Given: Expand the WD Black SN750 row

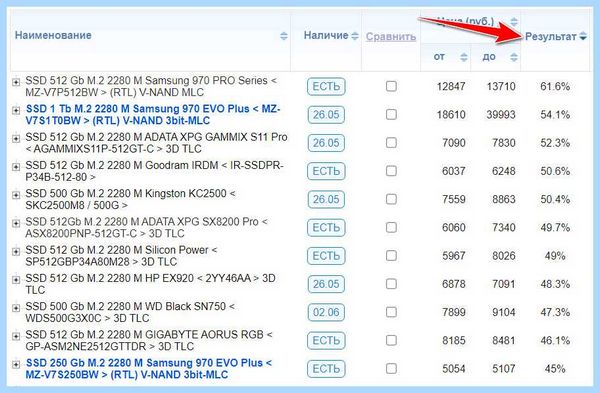Looking at the screenshot, I should [x=16, y=308].
